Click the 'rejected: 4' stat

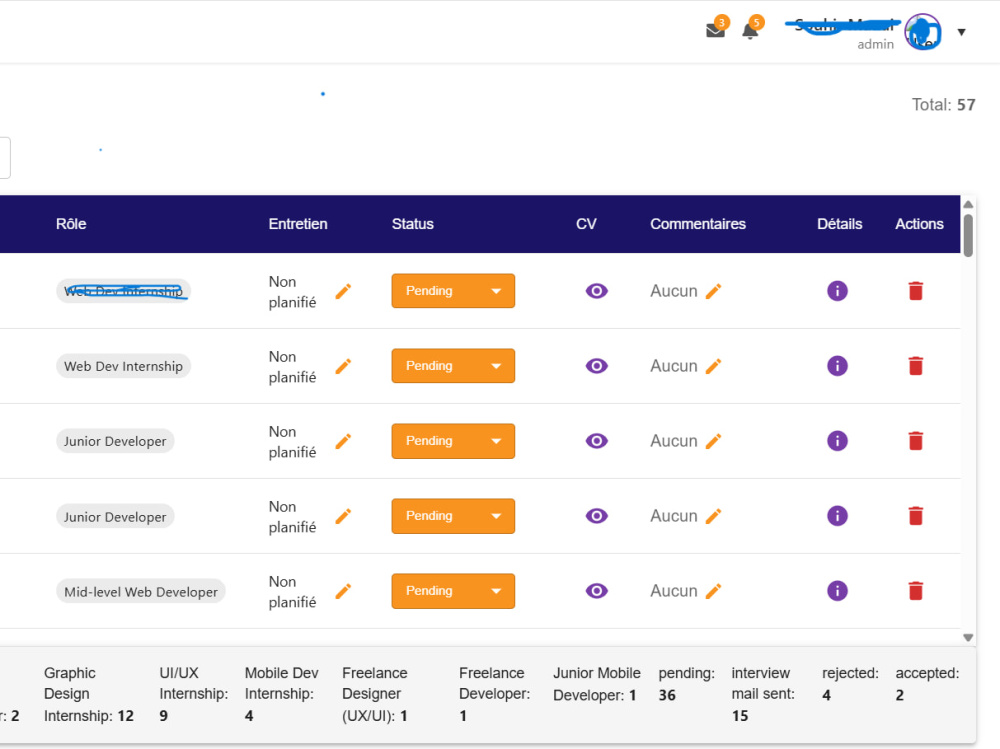coord(850,684)
